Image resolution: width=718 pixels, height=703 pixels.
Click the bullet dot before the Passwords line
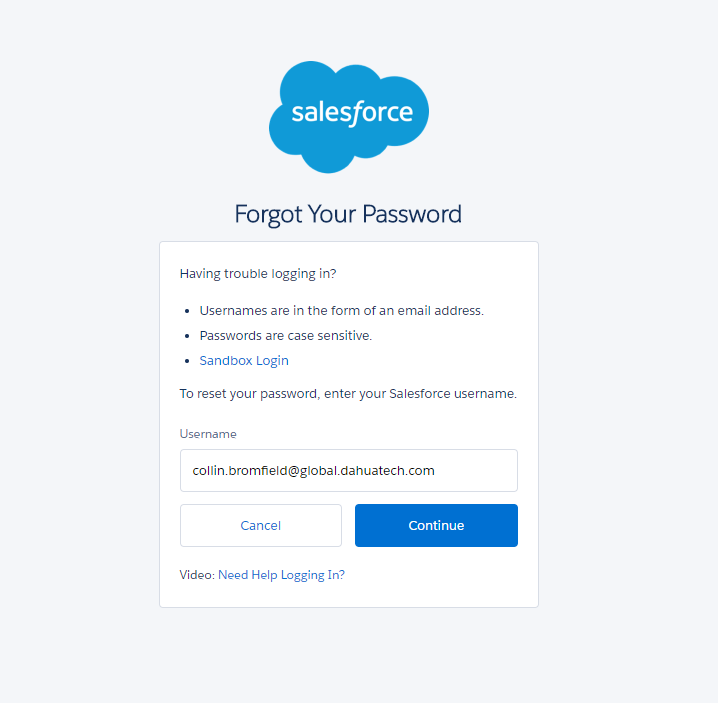[187, 336]
